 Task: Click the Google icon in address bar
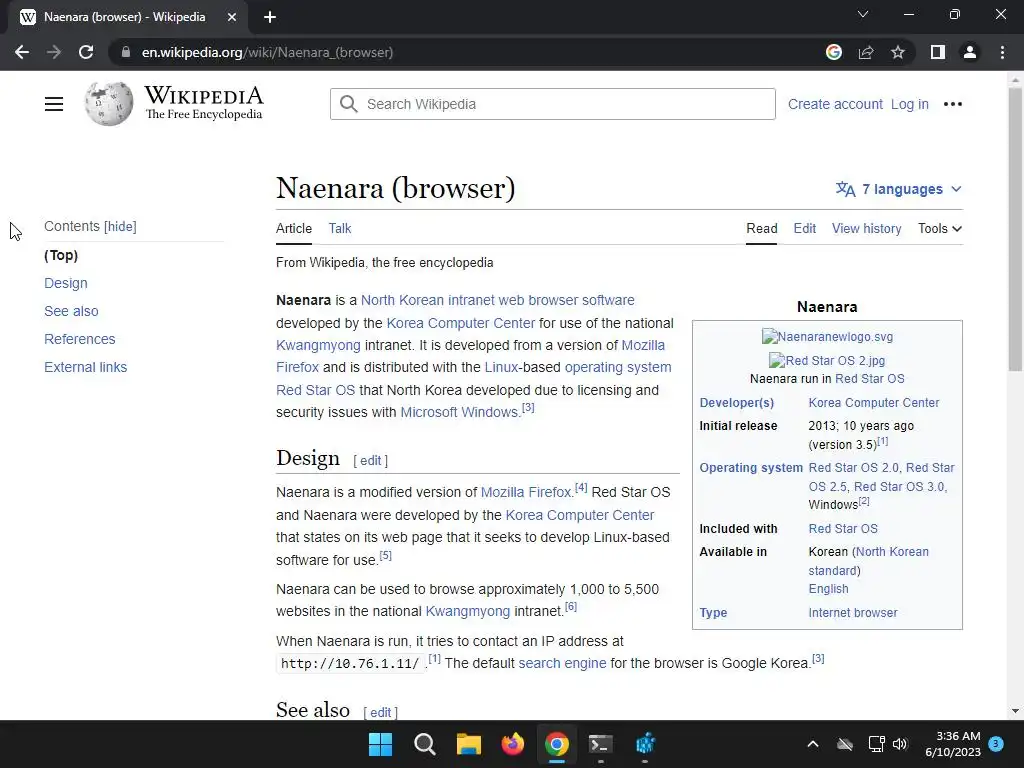pos(833,52)
